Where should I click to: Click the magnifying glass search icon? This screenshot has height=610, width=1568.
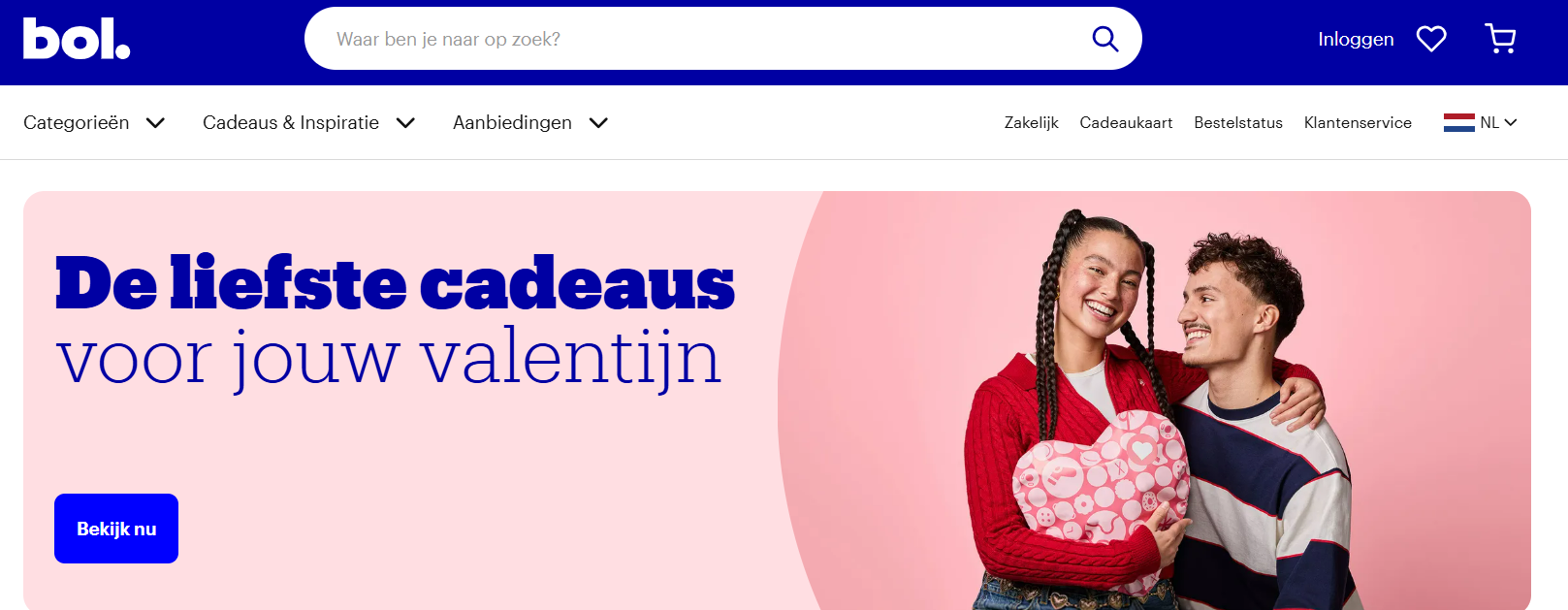point(1105,39)
